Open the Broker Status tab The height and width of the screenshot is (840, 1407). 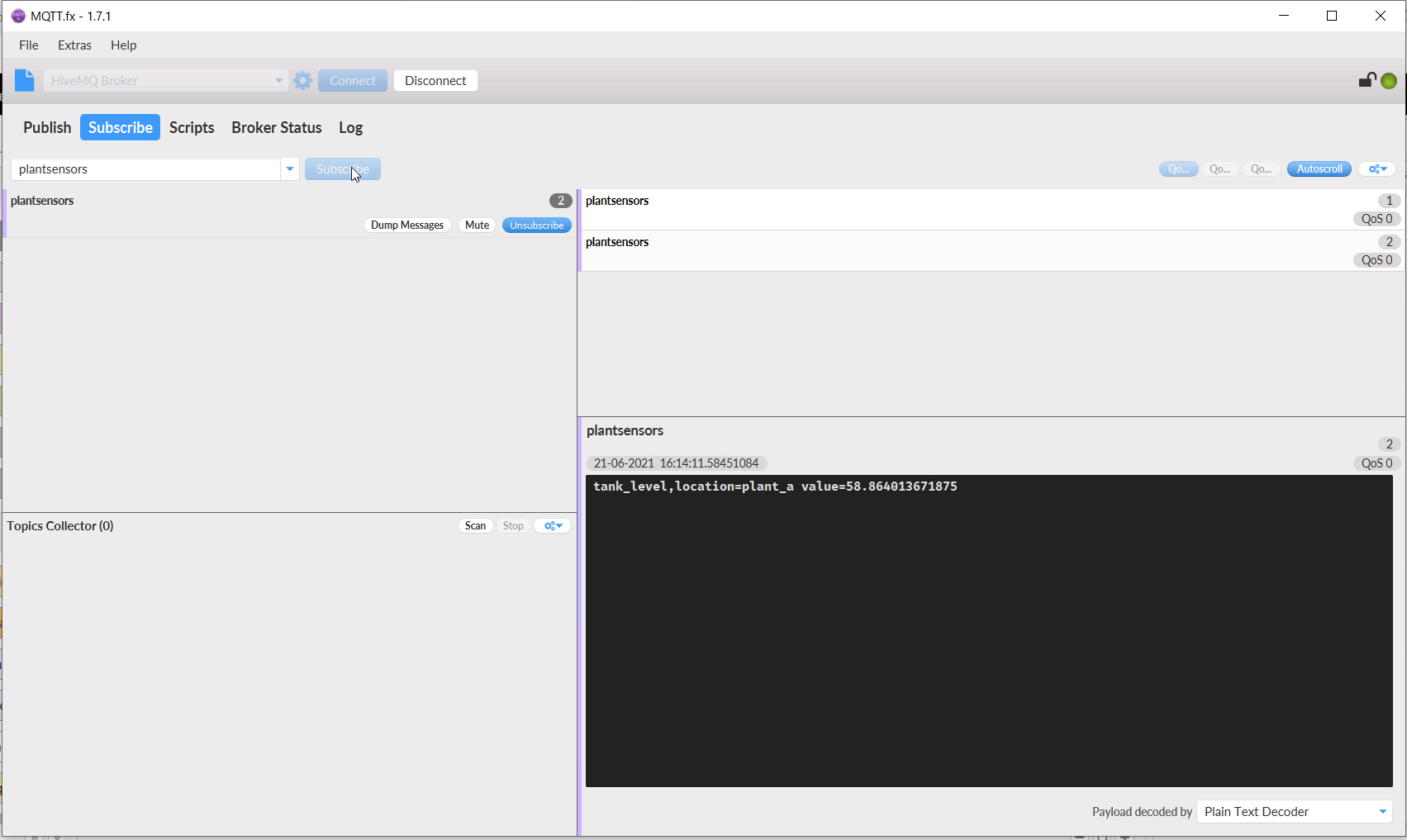(277, 127)
